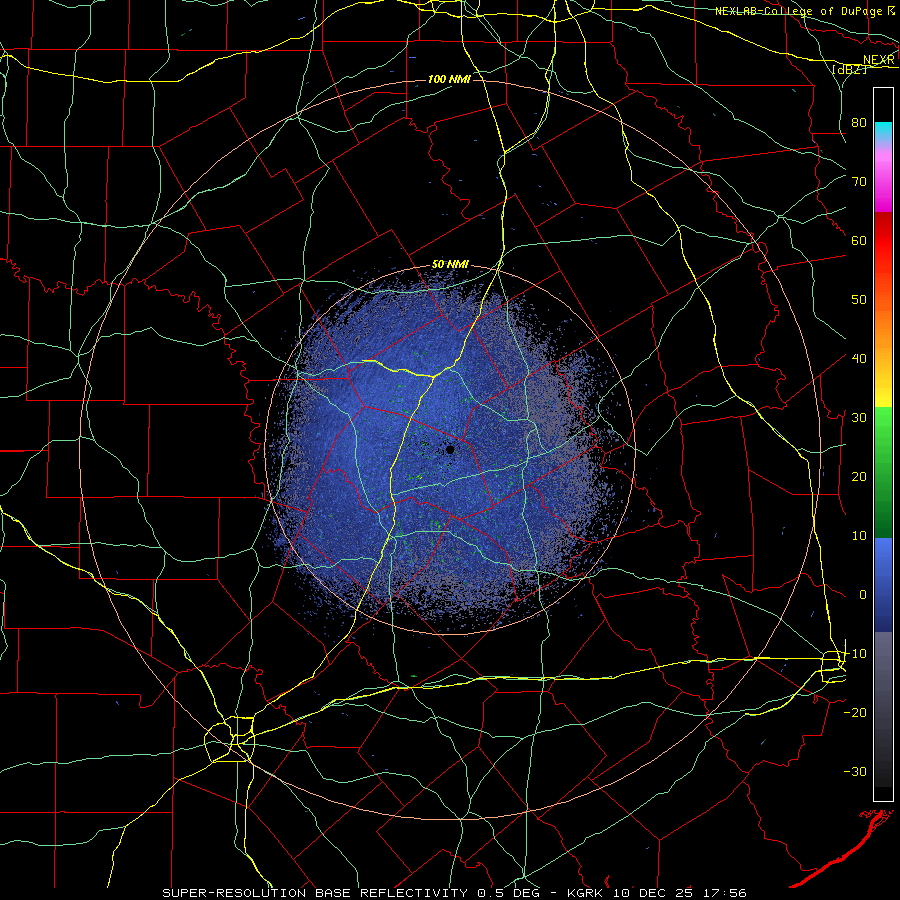Click the black radar site dot at center
900x900 pixels.
pyautogui.click(x=450, y=449)
